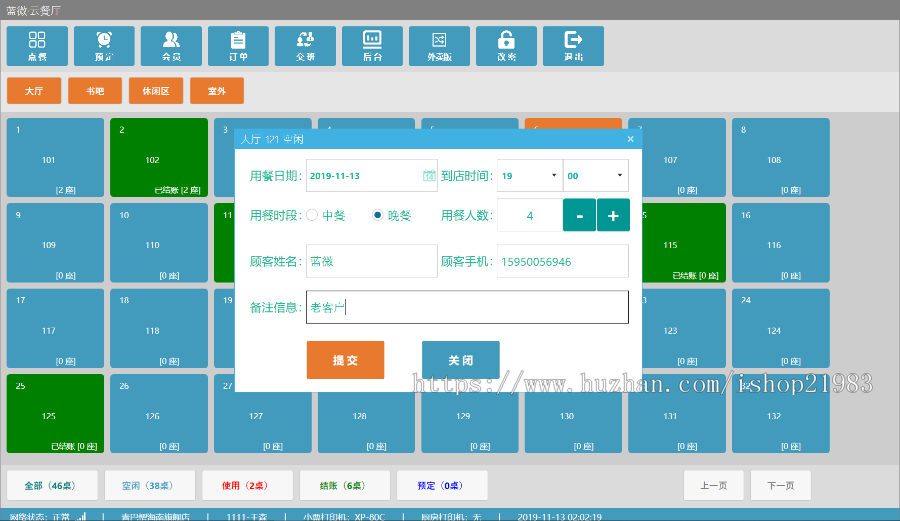Click the orange 提交 submit button
The height and width of the screenshot is (521, 900).
point(345,360)
